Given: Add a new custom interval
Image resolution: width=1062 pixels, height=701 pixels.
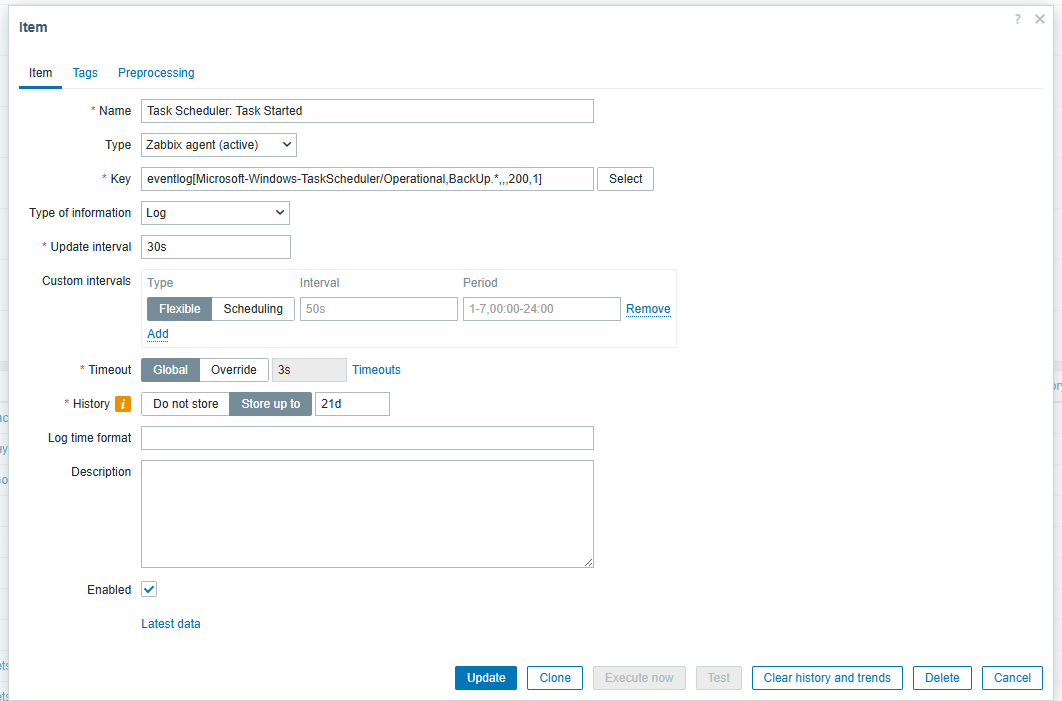Looking at the screenshot, I should click(x=158, y=334).
